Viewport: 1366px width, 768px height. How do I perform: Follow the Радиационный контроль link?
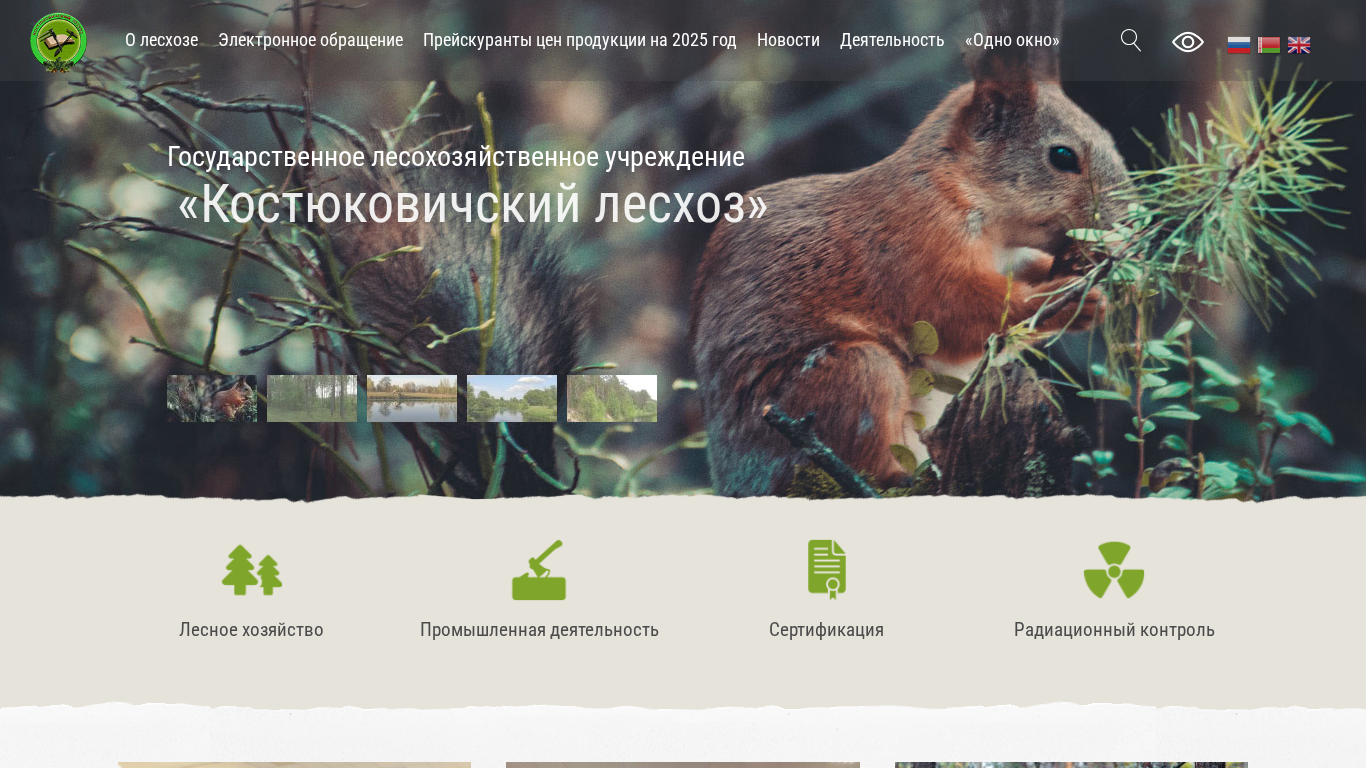[1114, 630]
